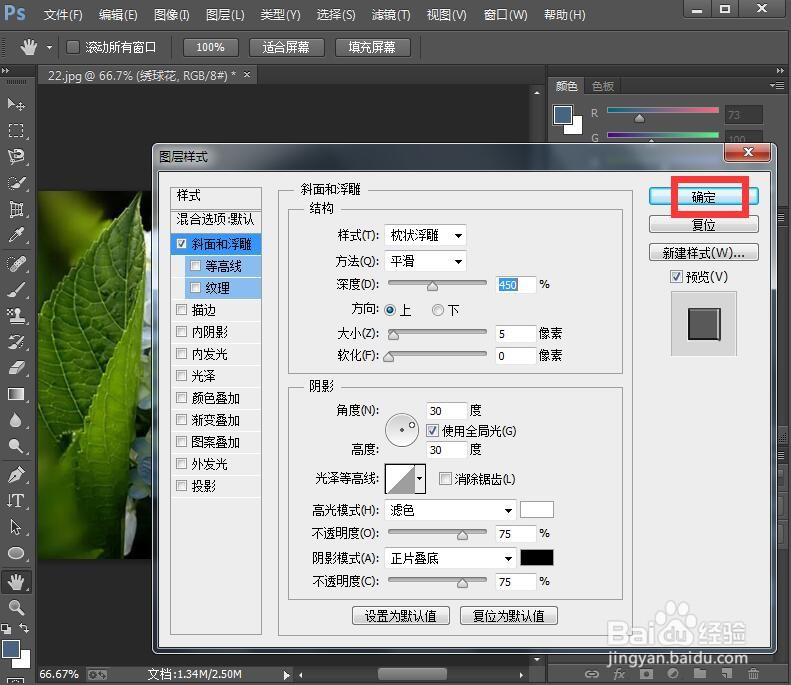Open the 光泽等高线 contour picker arrow
The image size is (791, 685).
pos(420,479)
